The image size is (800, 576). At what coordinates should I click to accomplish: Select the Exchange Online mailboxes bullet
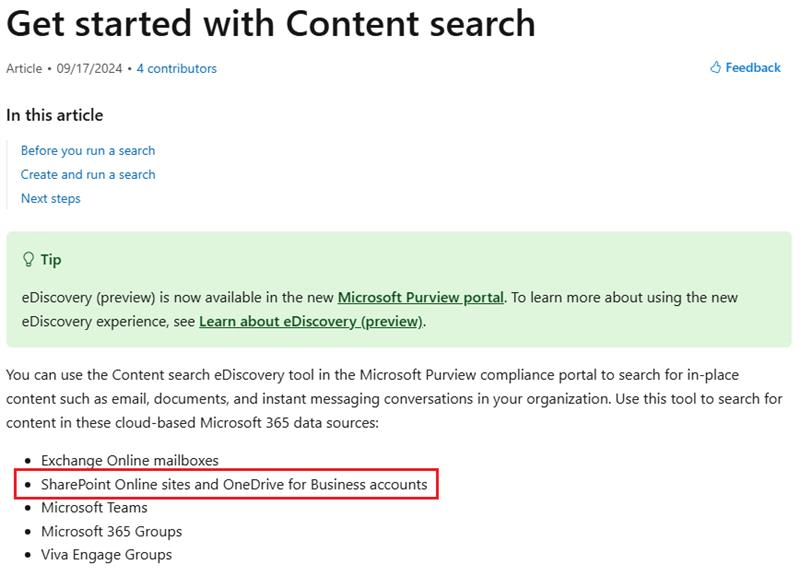click(x=130, y=462)
